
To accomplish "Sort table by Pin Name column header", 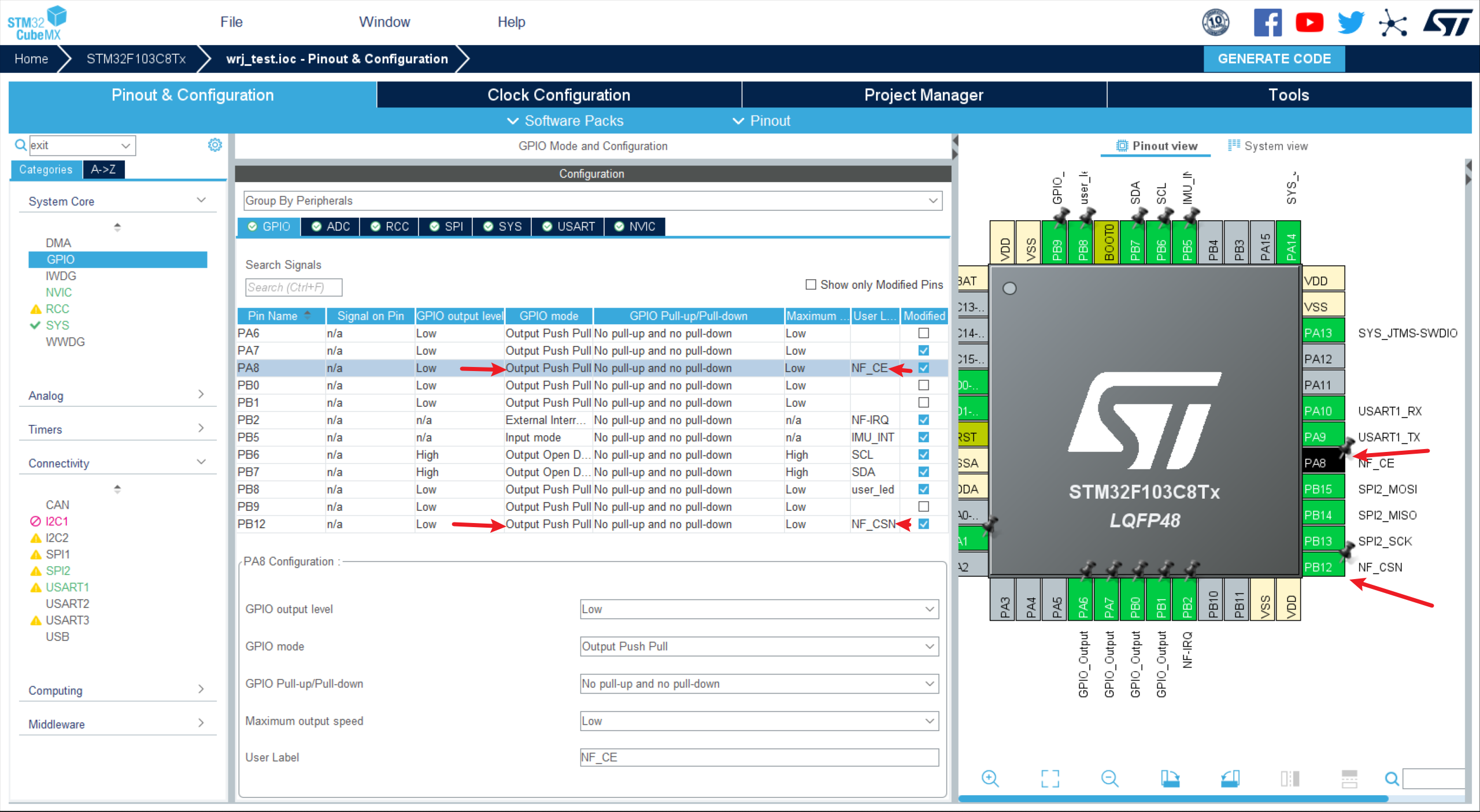I will [x=281, y=316].
